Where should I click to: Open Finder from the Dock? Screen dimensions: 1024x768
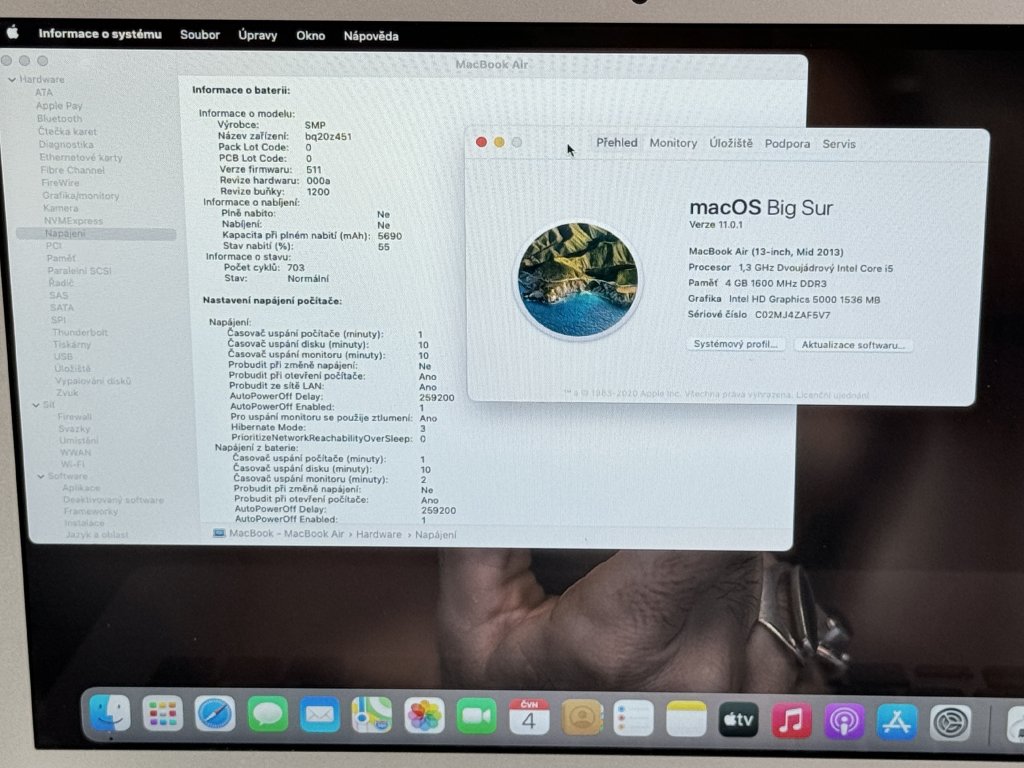109,713
